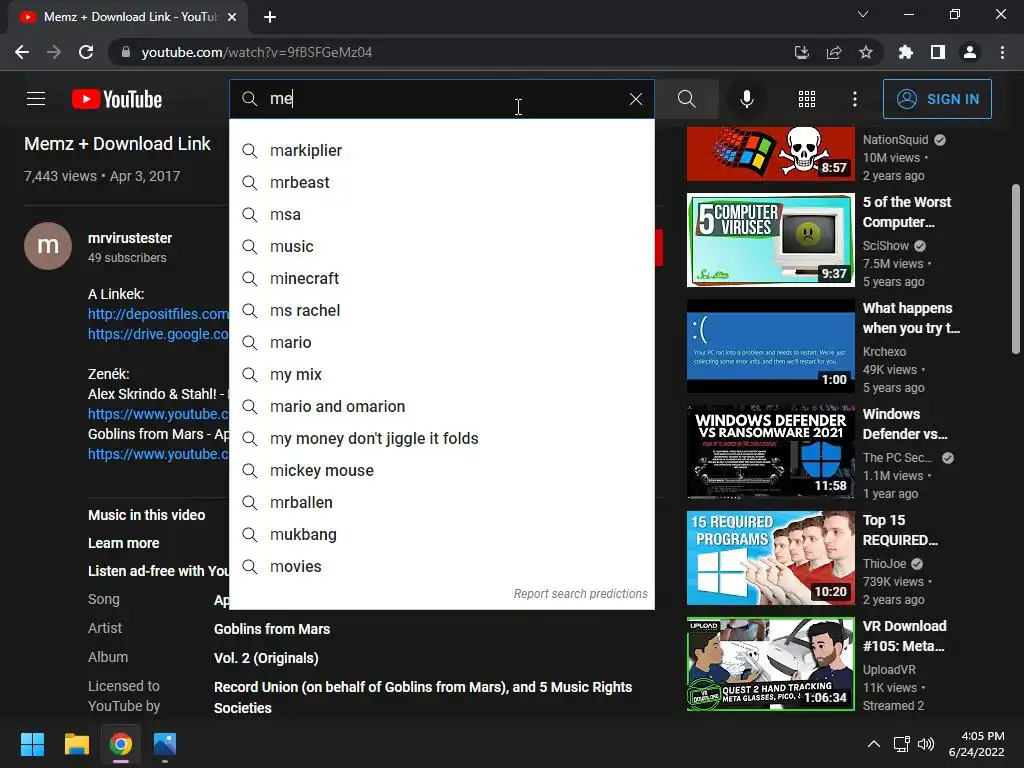Select 'mario and omarion' suggestion
The height and width of the screenshot is (768, 1024).
[x=441, y=407]
